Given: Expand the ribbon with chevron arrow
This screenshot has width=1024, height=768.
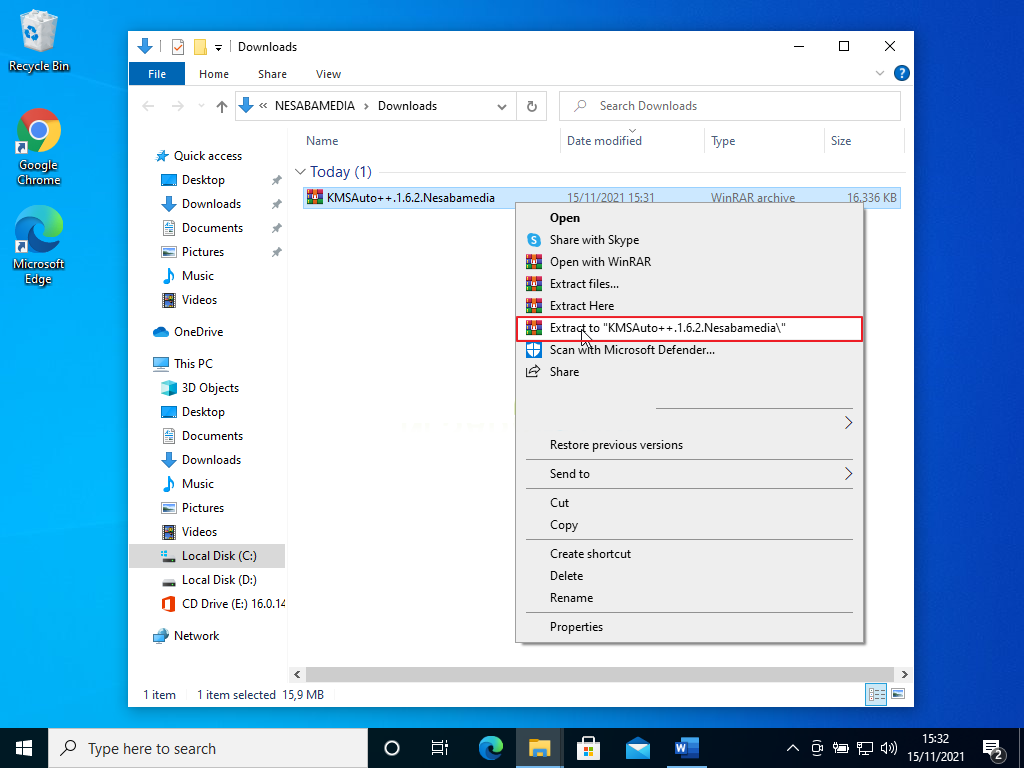Looking at the screenshot, I should tap(880, 73).
